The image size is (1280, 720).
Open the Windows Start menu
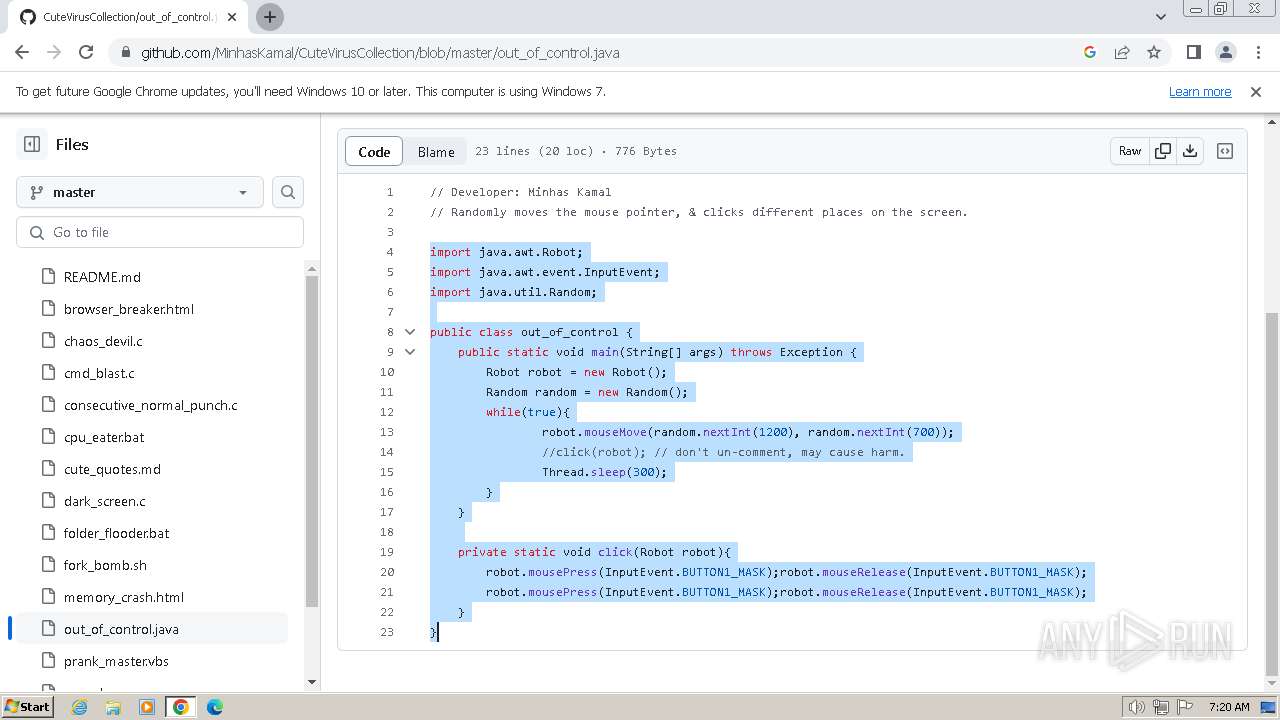point(27,707)
